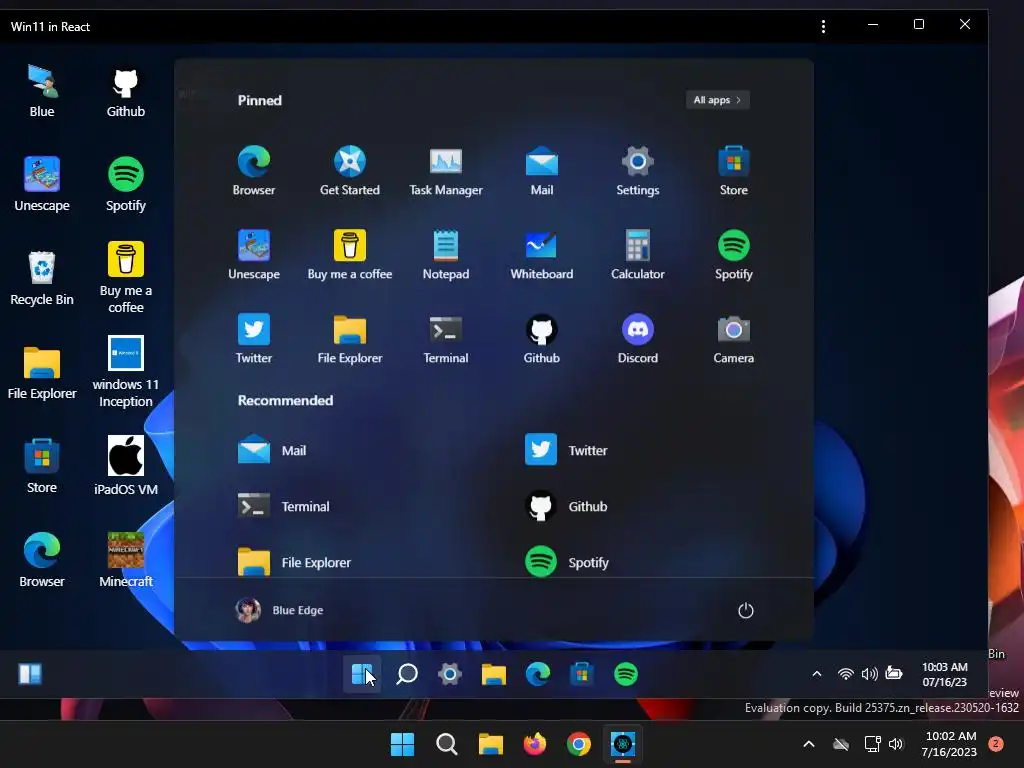Select the Minecraft desktop icon
The image size is (1024, 768).
[125, 560]
